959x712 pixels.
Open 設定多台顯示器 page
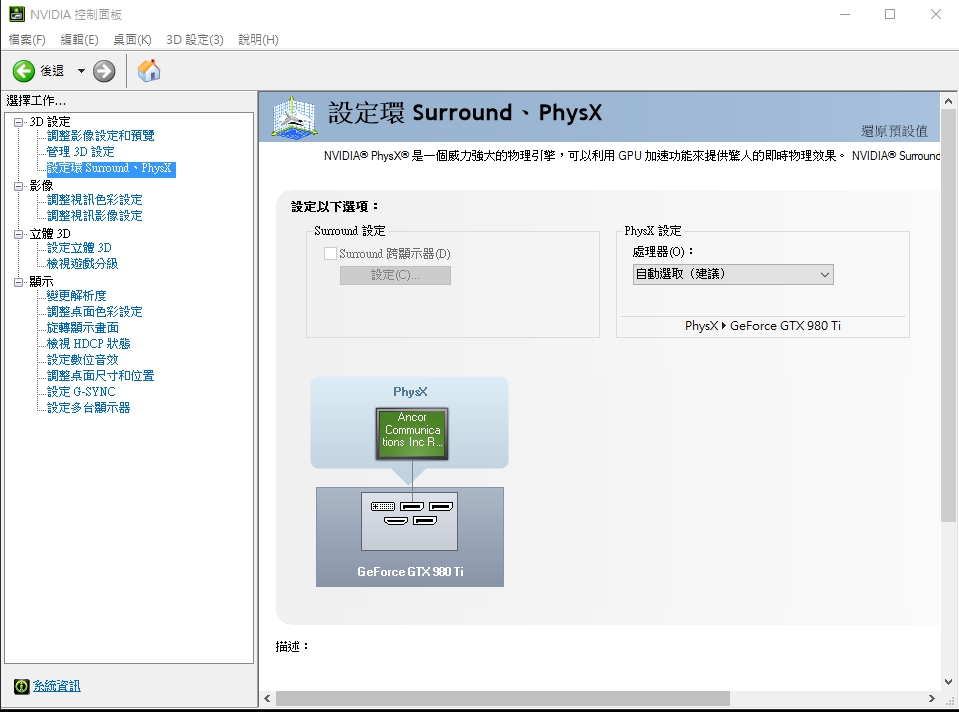(x=89, y=407)
